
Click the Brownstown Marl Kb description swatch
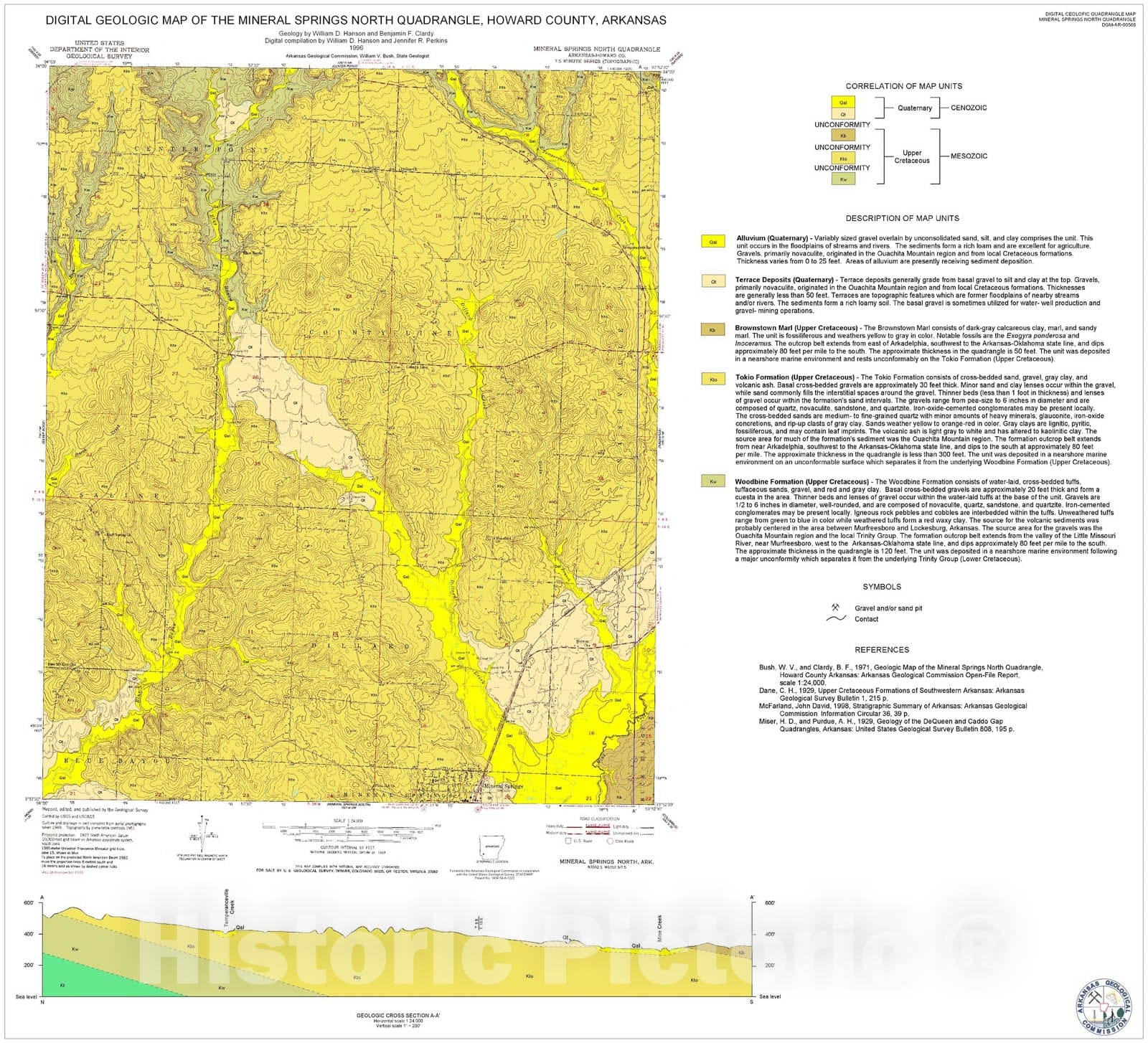click(712, 330)
